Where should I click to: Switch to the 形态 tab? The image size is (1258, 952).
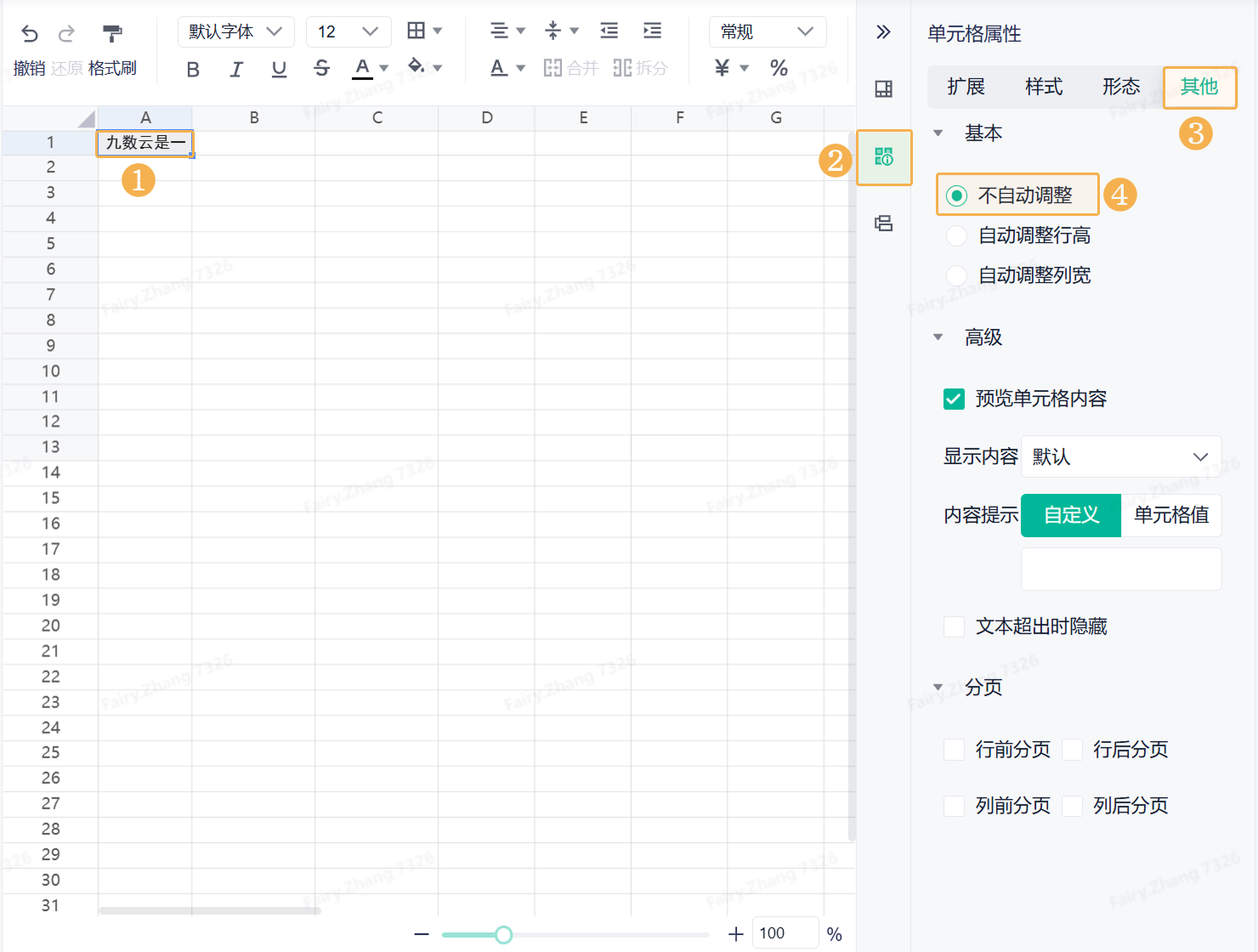coord(1121,87)
